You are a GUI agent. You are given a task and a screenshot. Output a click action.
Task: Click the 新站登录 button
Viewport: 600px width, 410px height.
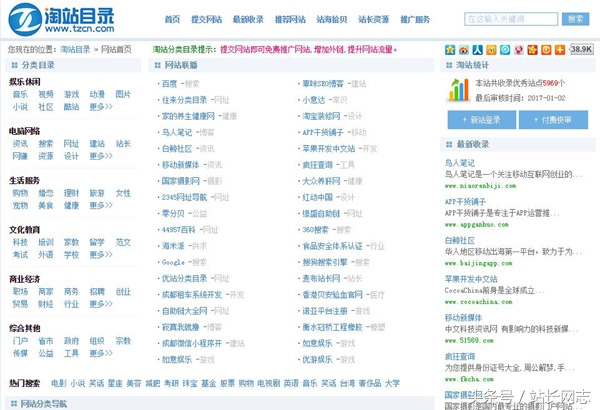coord(482,120)
